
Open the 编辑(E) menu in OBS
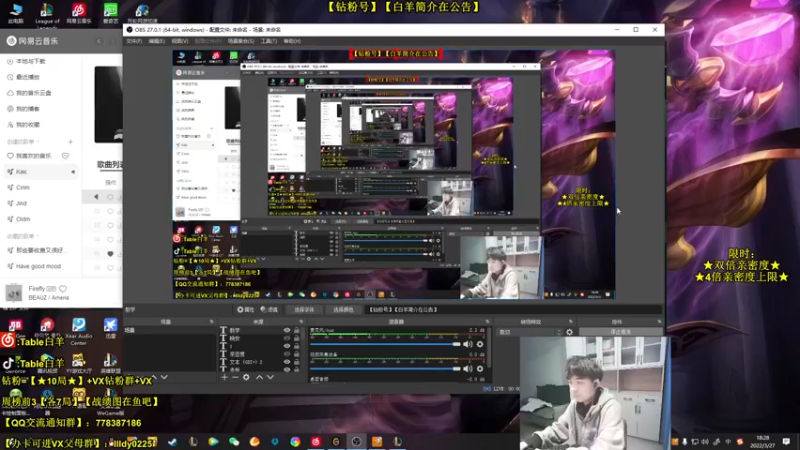tap(157, 41)
